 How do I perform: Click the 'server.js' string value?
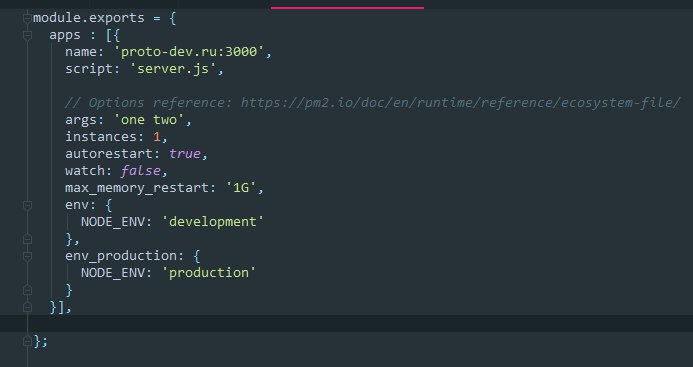click(173, 69)
